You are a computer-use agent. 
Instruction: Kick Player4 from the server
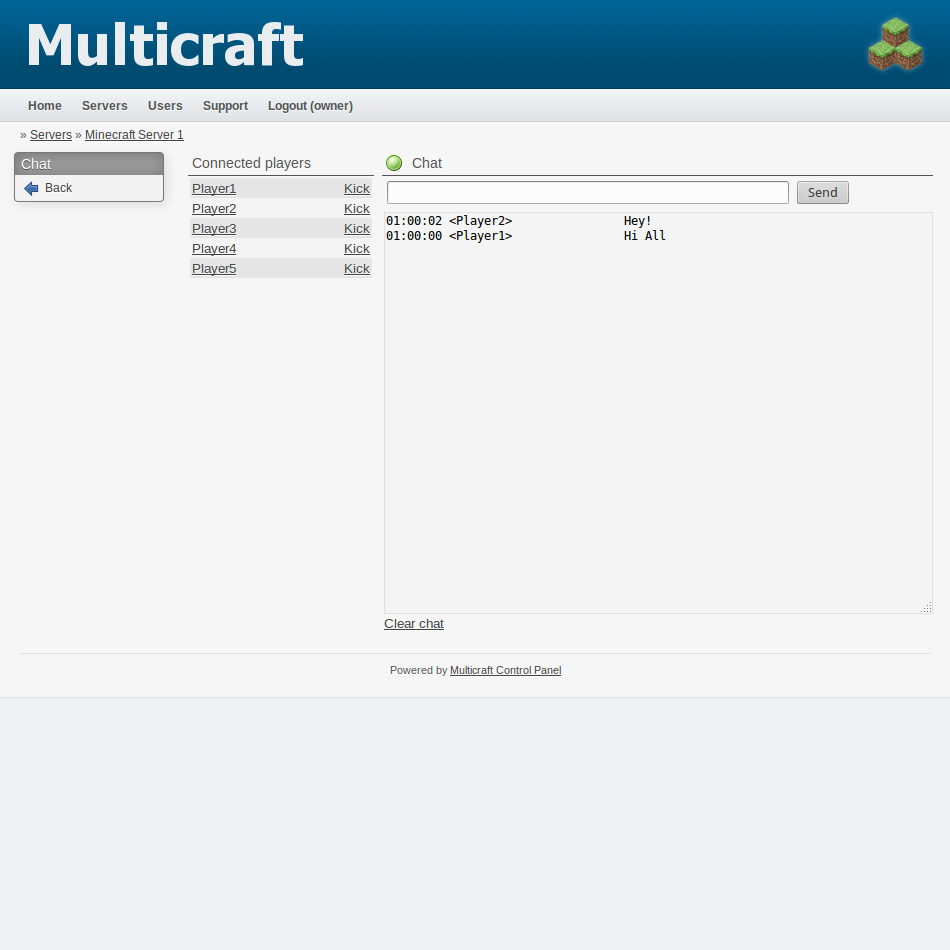(x=357, y=248)
